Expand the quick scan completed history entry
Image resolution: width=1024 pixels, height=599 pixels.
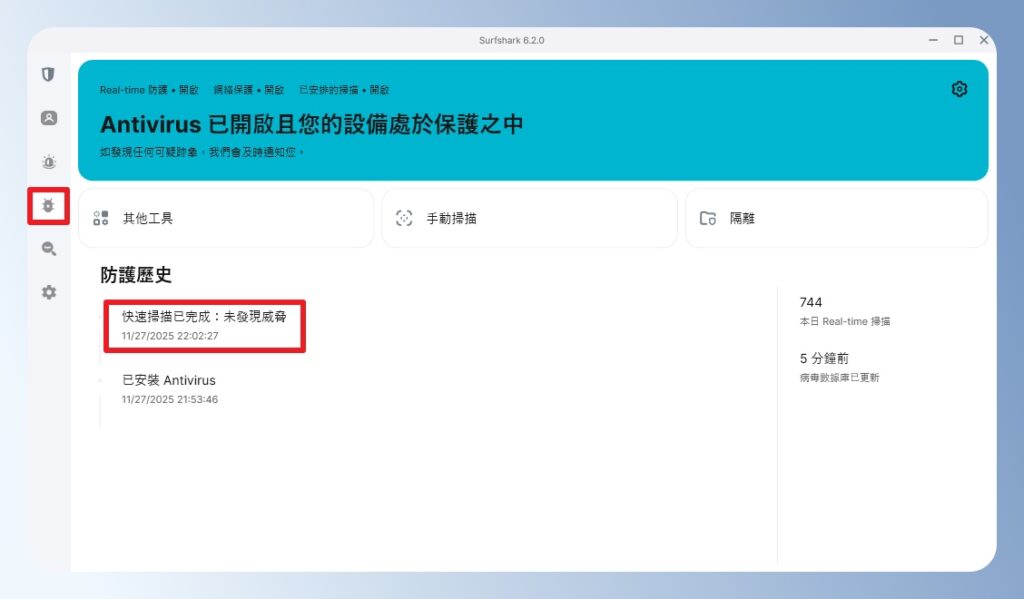click(x=204, y=324)
